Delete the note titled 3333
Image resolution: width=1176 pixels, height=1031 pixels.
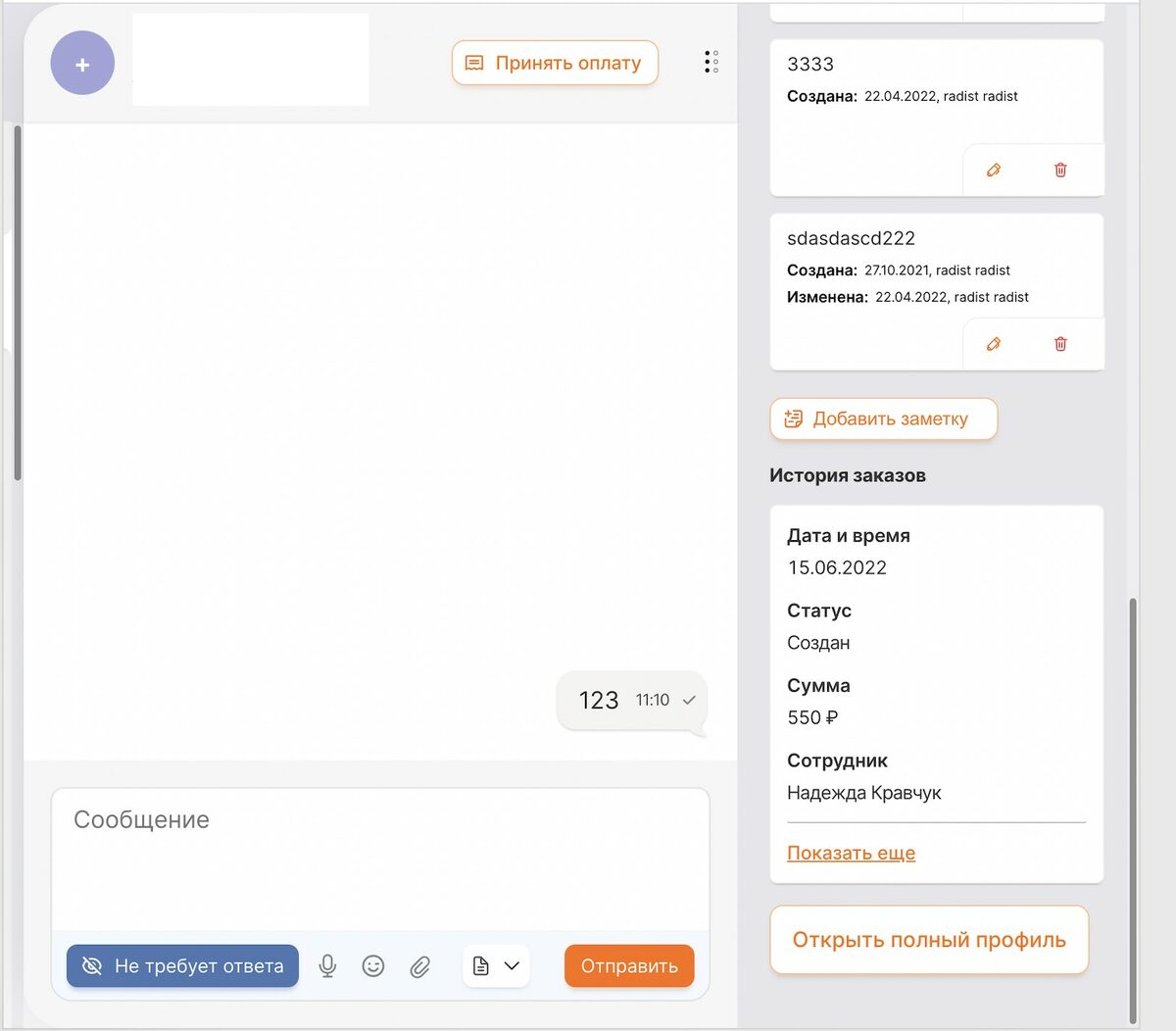[1060, 171]
